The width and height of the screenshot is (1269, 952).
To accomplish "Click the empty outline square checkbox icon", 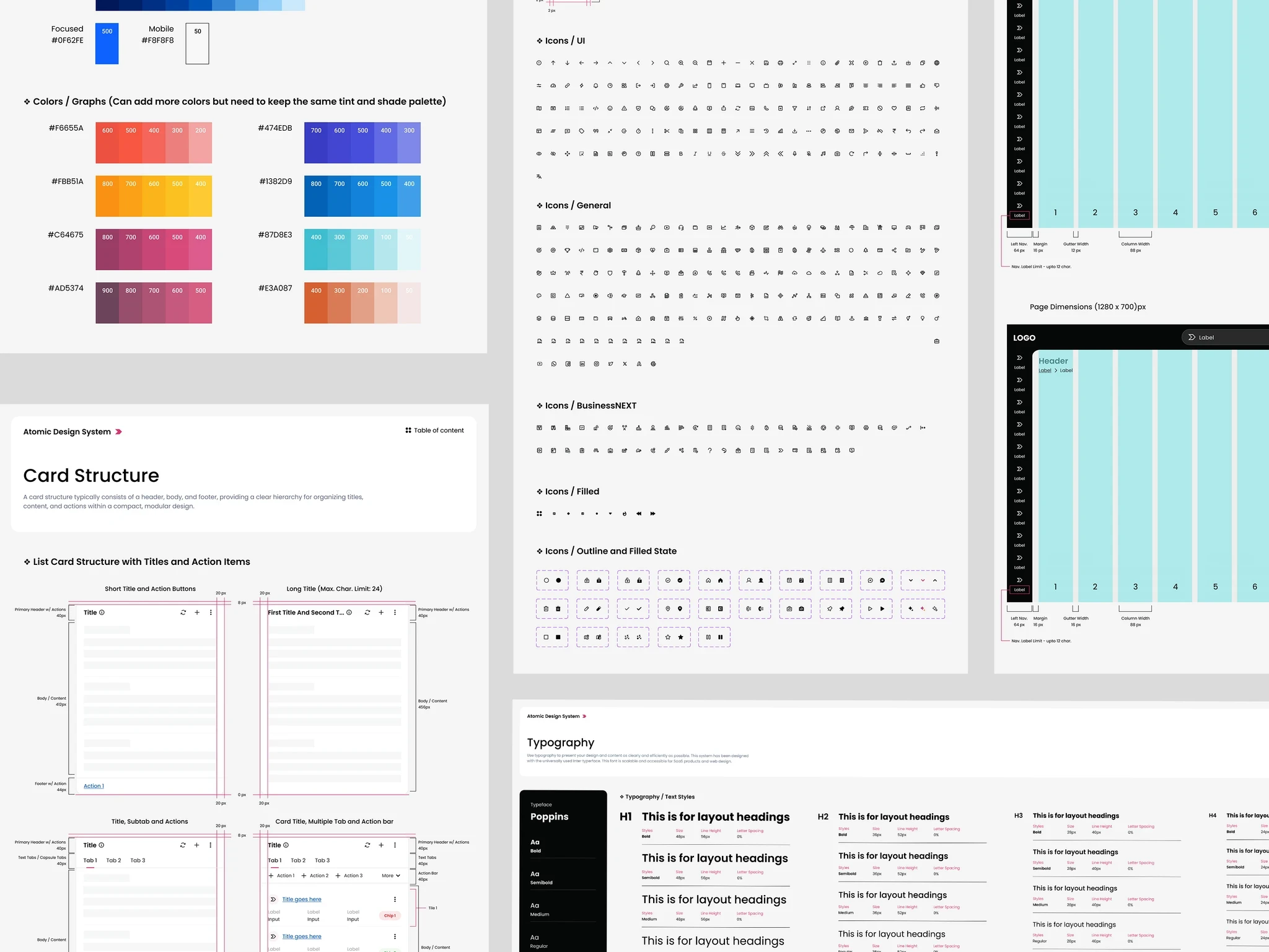I will point(546,637).
